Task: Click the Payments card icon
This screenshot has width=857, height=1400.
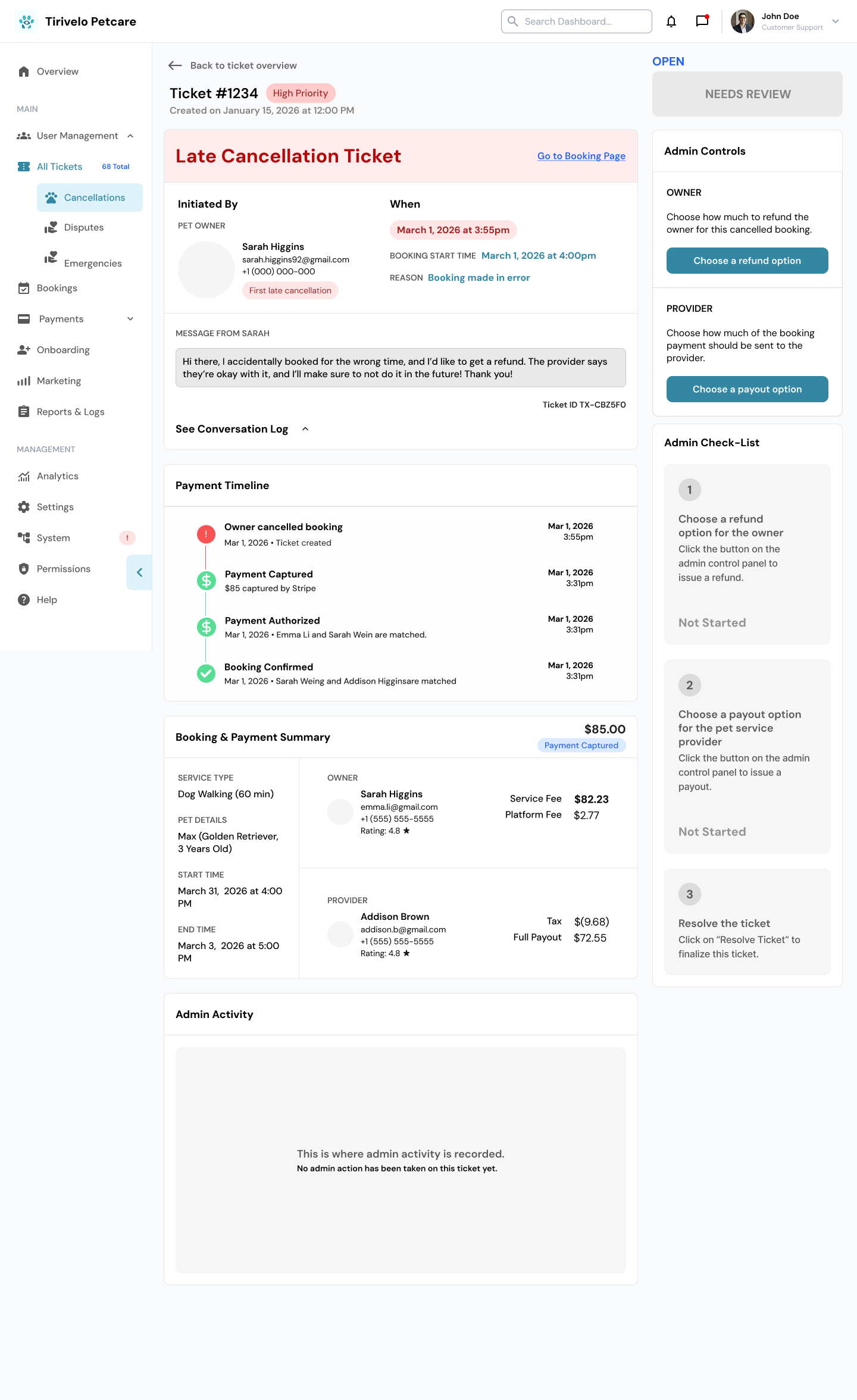Action: coord(24,319)
